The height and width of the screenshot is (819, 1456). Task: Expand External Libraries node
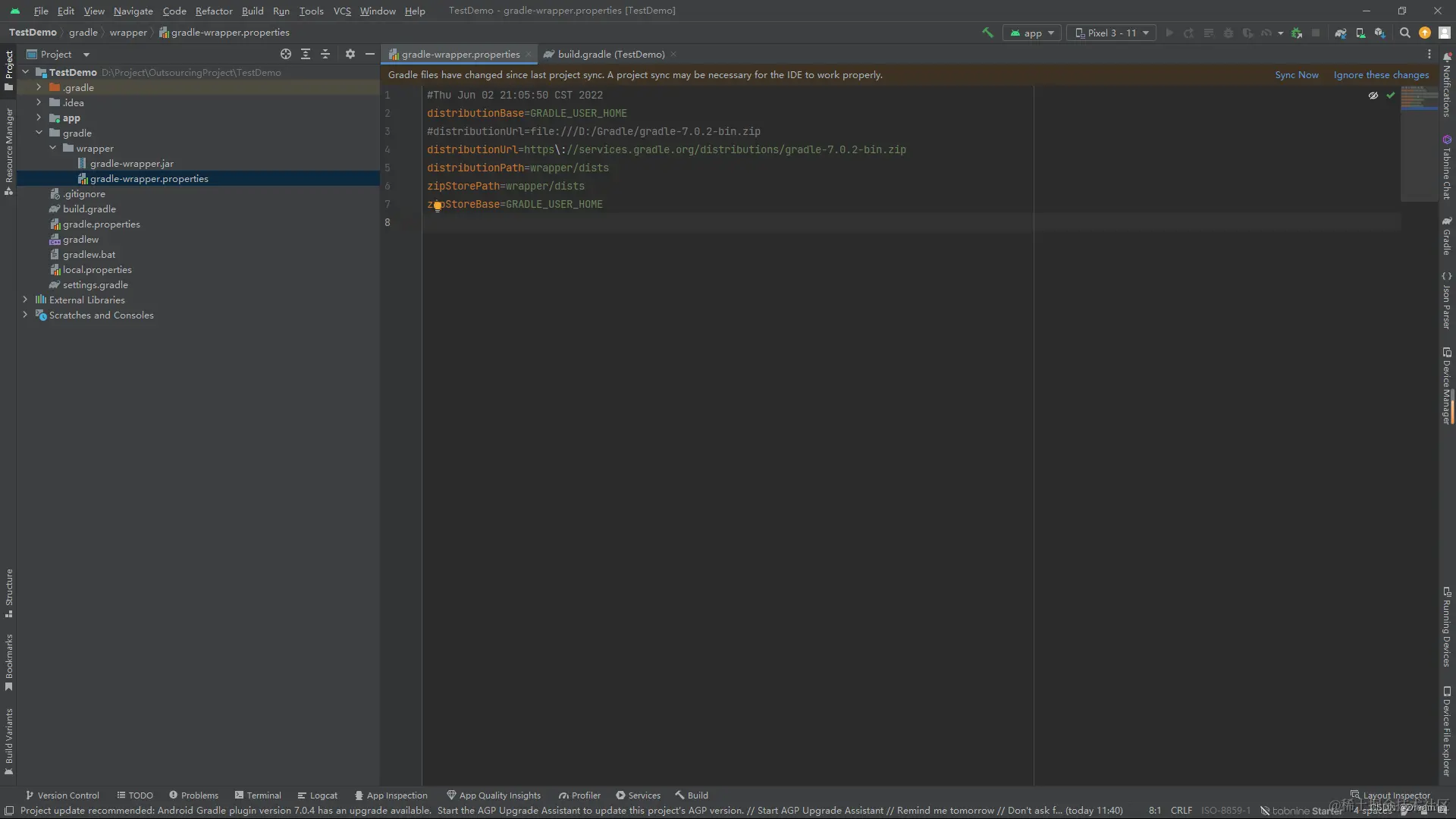(25, 300)
